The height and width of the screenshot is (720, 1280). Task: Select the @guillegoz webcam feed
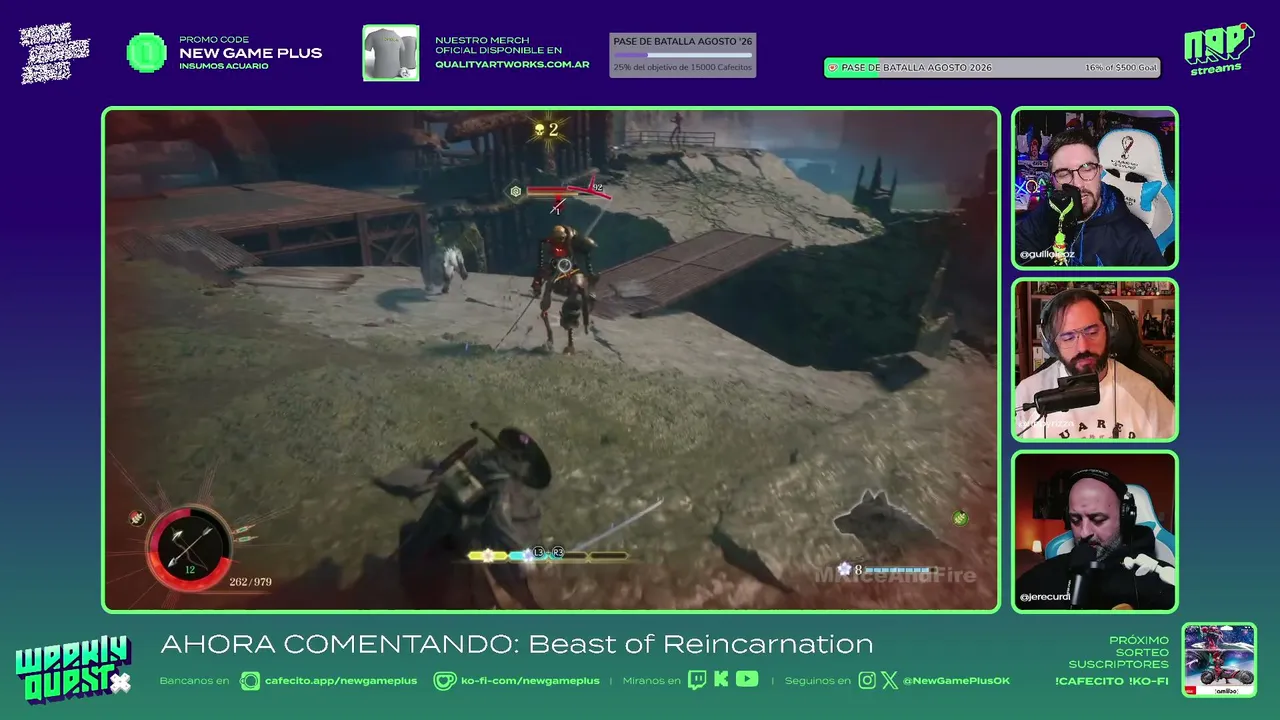pos(1095,188)
